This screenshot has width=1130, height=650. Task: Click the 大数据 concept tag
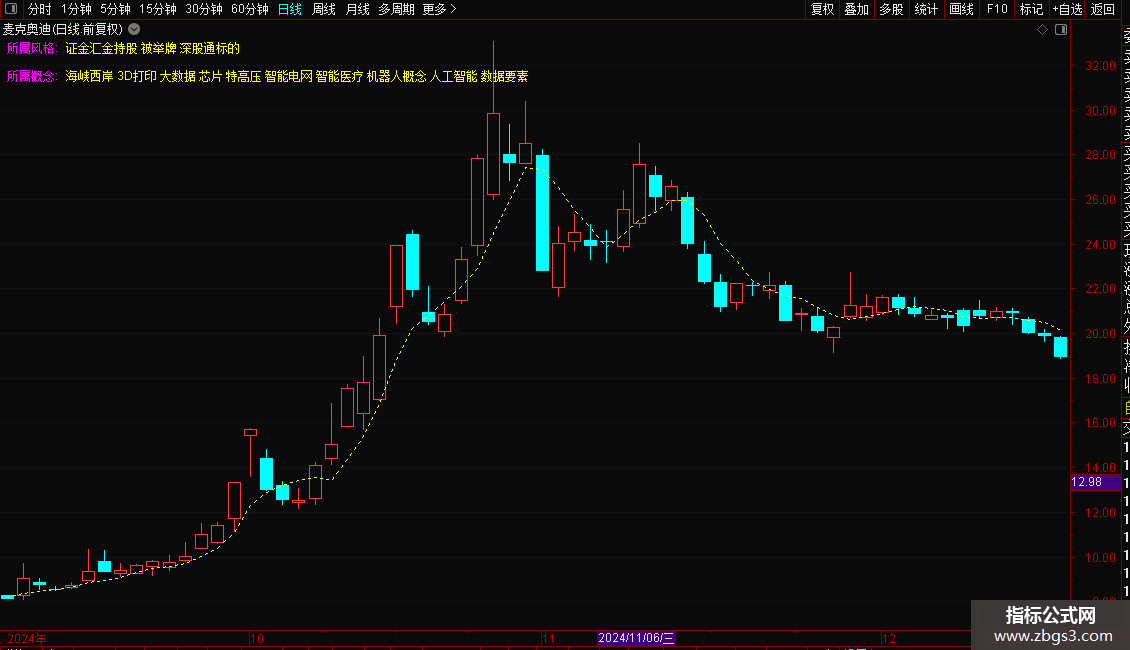point(177,76)
